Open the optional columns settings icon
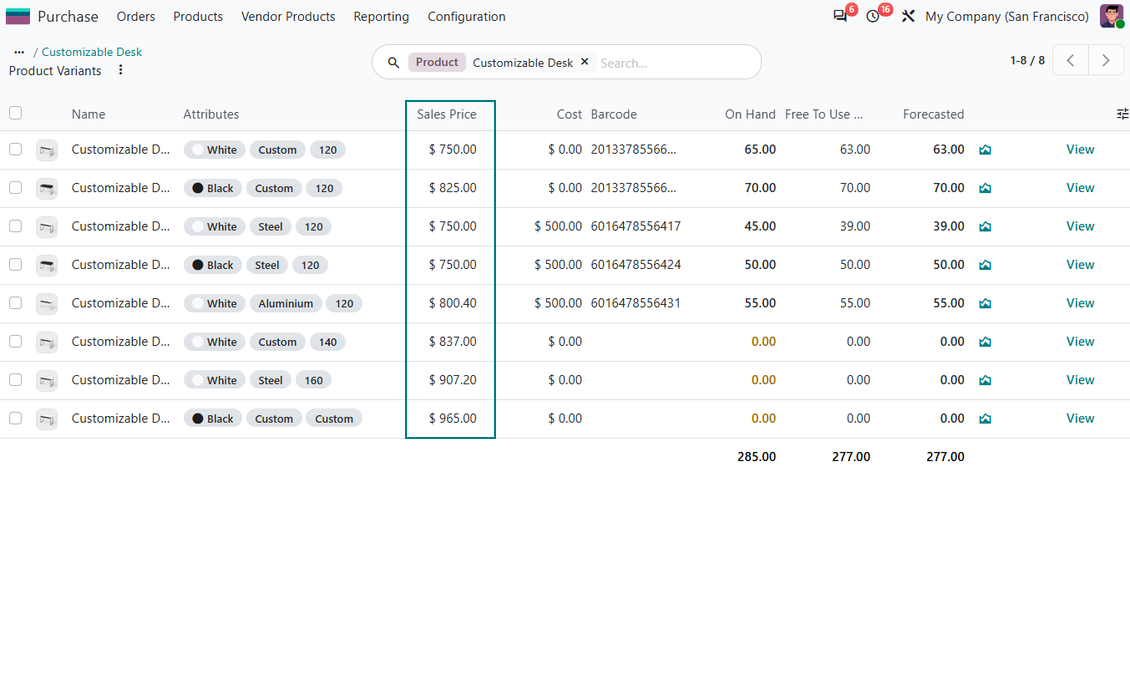Screen dimensions: 1130x680 pos(1122,114)
